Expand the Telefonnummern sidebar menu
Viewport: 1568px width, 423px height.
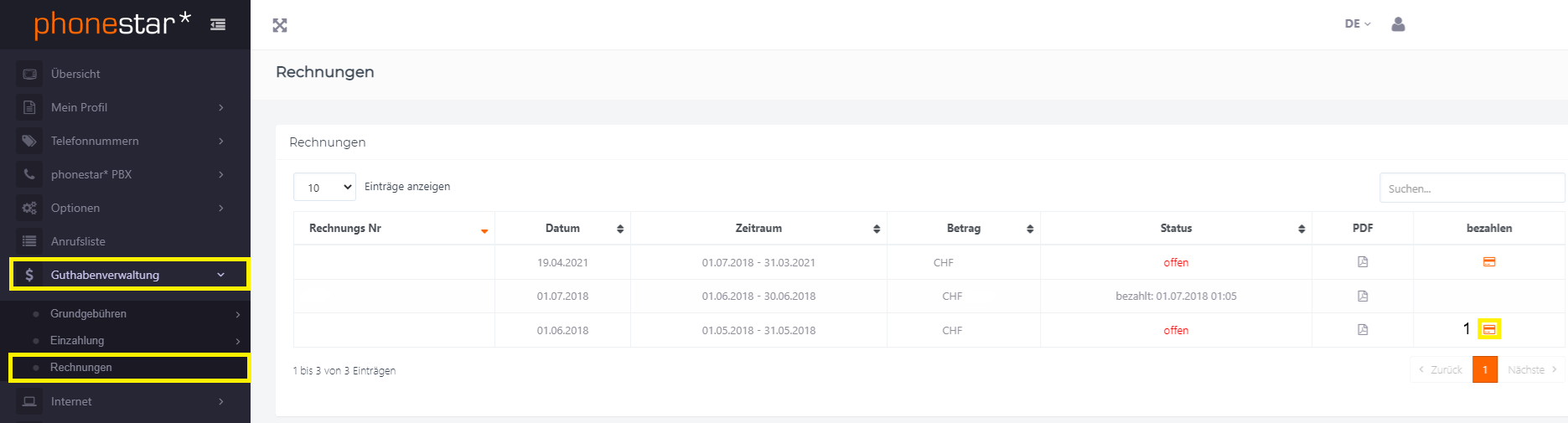[125, 141]
